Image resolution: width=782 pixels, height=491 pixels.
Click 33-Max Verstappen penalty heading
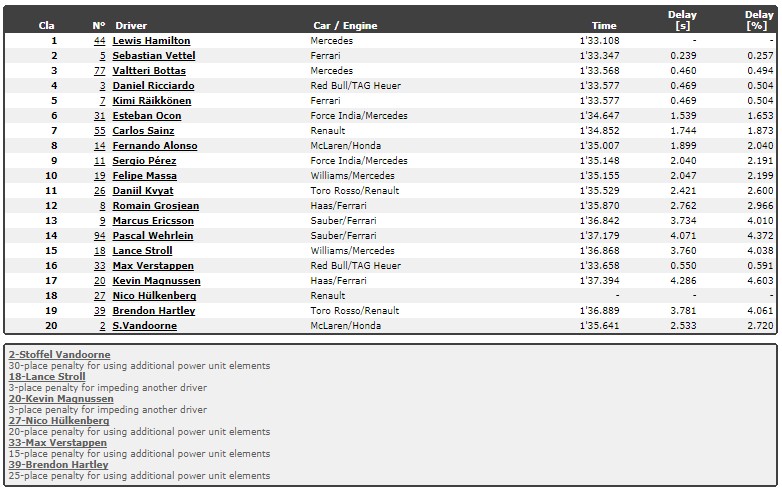click(x=57, y=443)
